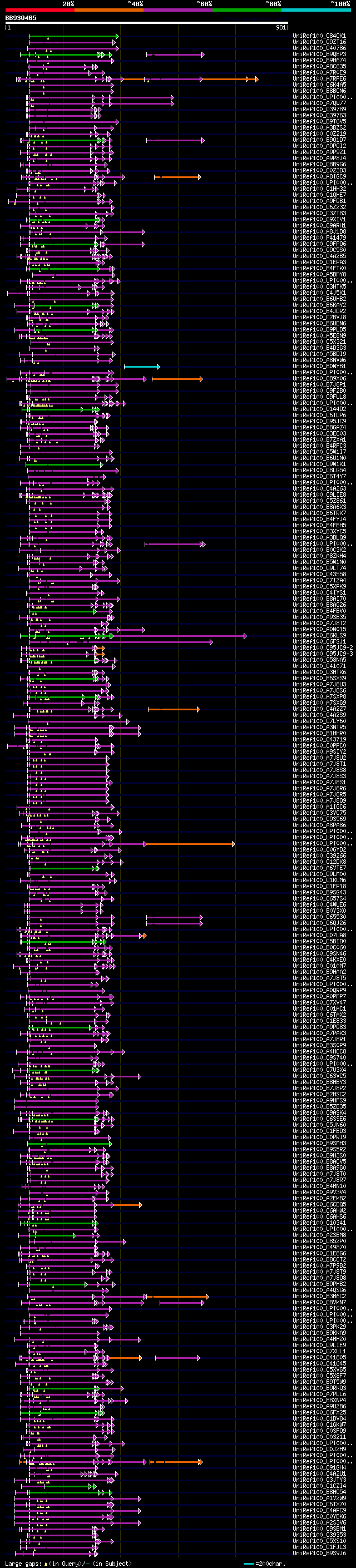
Task: Select hit UniRef100_Q39789
Action: (319, 109)
